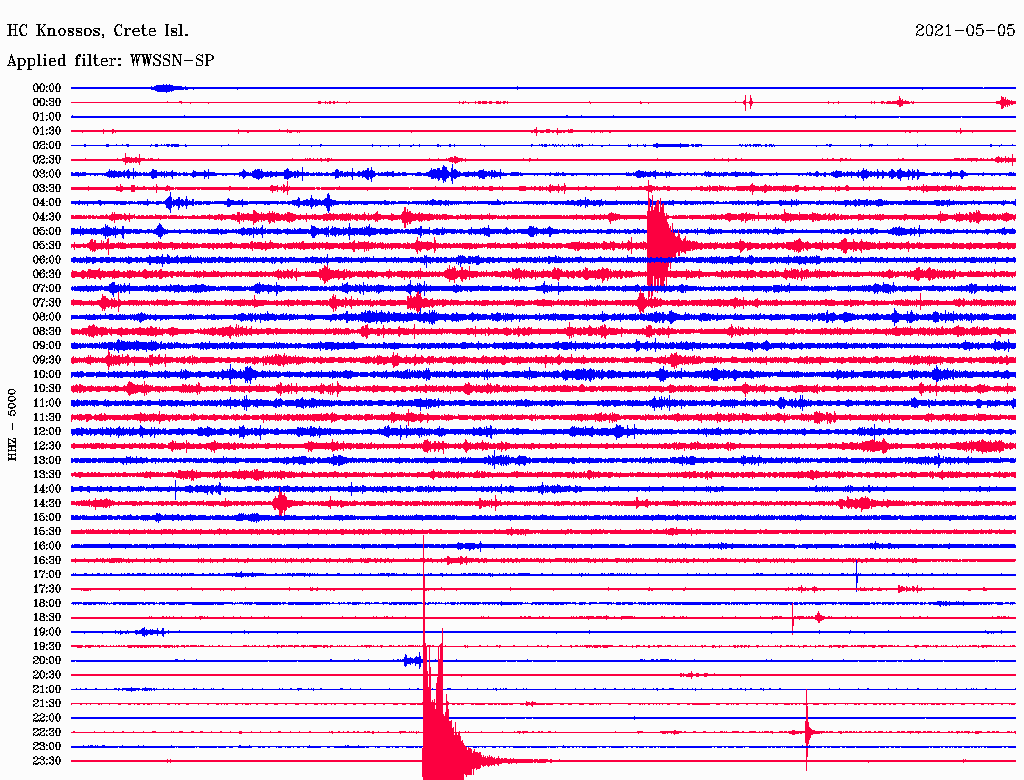The image size is (1024, 780).
Task: Select the 12:30 time label
Action: click(47, 446)
